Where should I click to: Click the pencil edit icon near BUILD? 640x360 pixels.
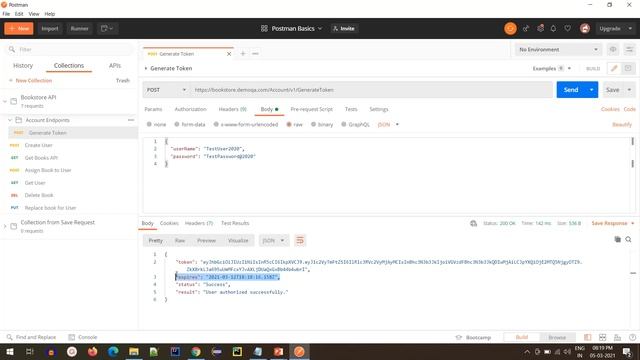(614, 69)
